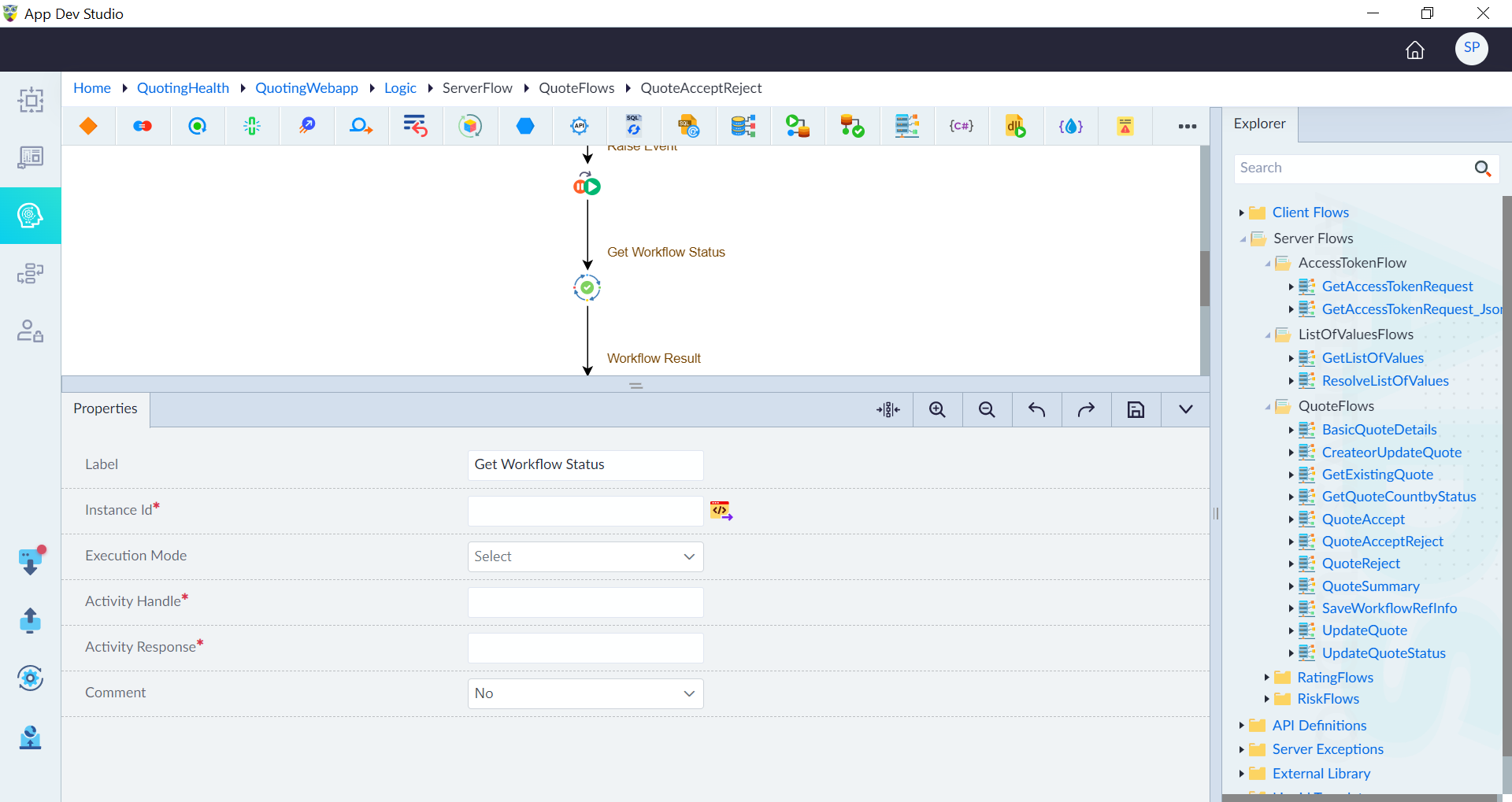Click the undo arrow icon

click(x=1036, y=409)
